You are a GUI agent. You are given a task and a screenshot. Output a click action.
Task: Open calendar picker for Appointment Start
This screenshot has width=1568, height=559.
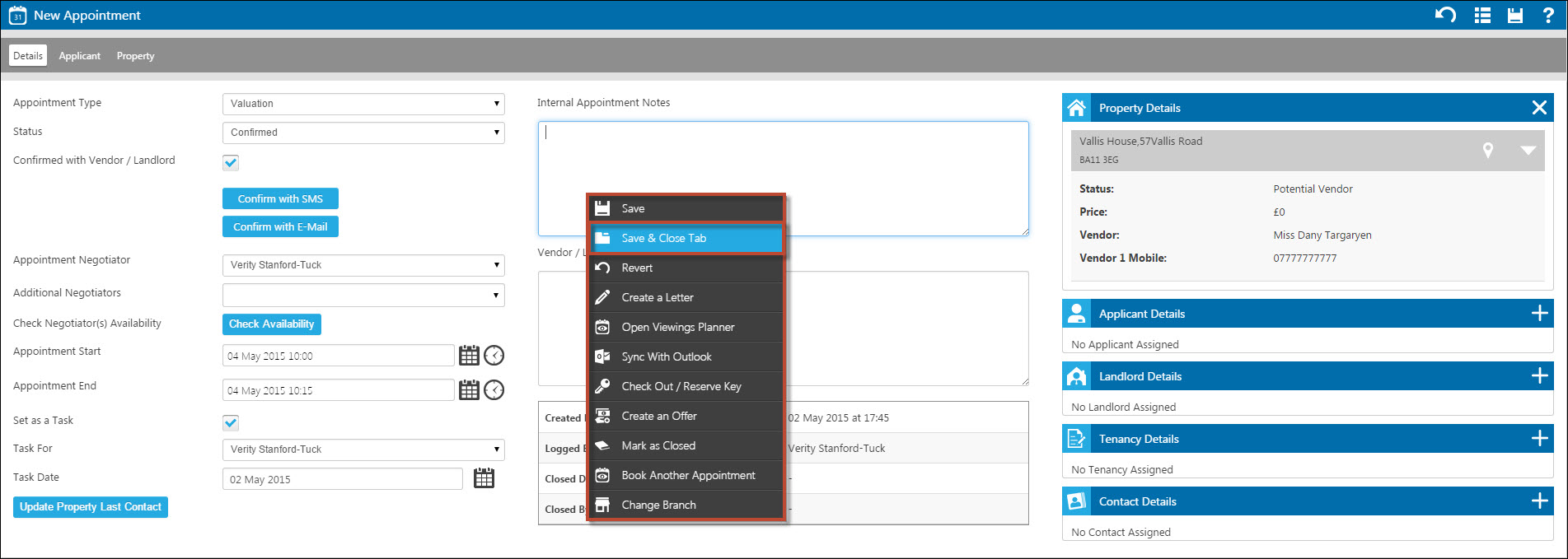[469, 356]
